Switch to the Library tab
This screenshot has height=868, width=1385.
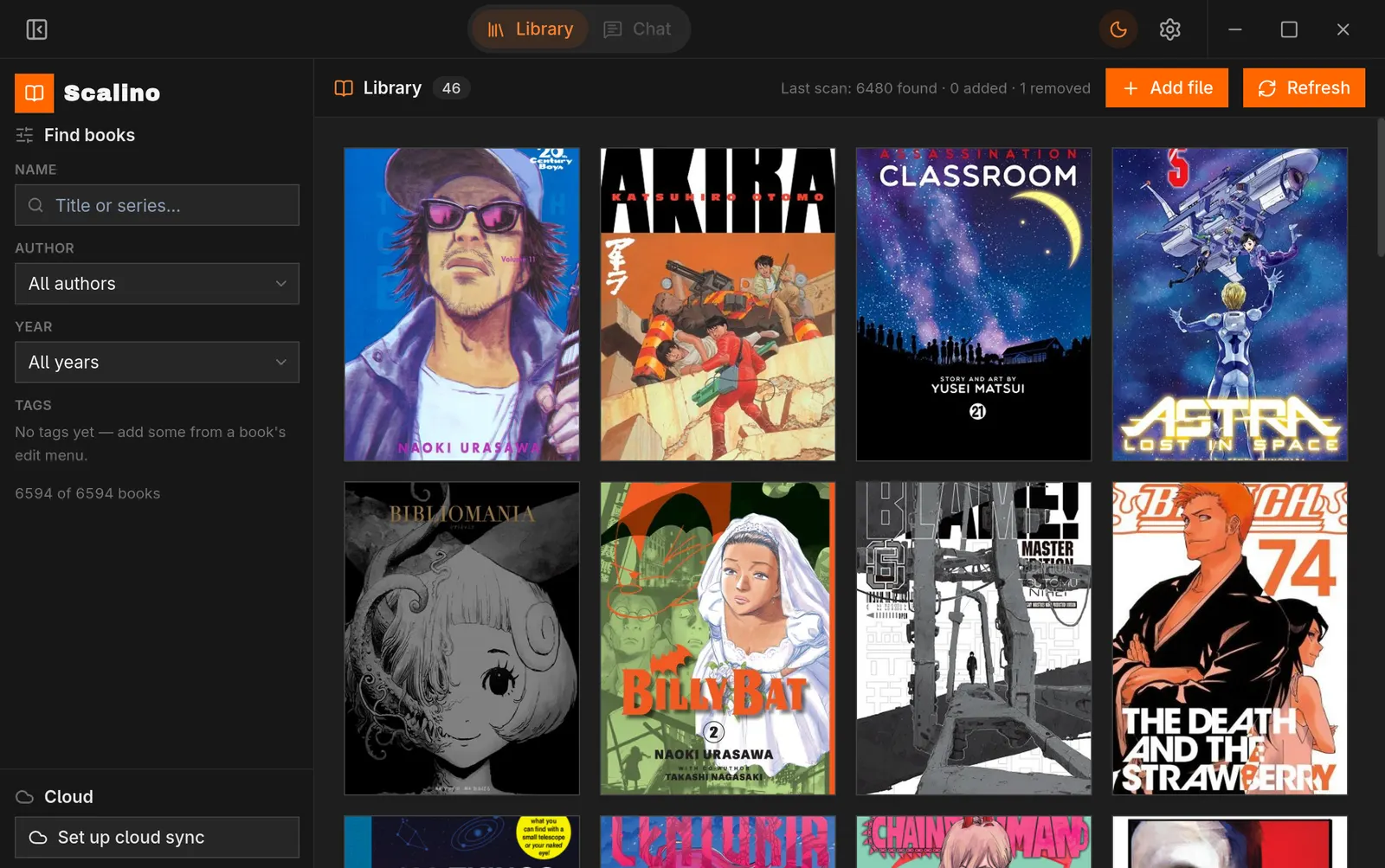[531, 29]
